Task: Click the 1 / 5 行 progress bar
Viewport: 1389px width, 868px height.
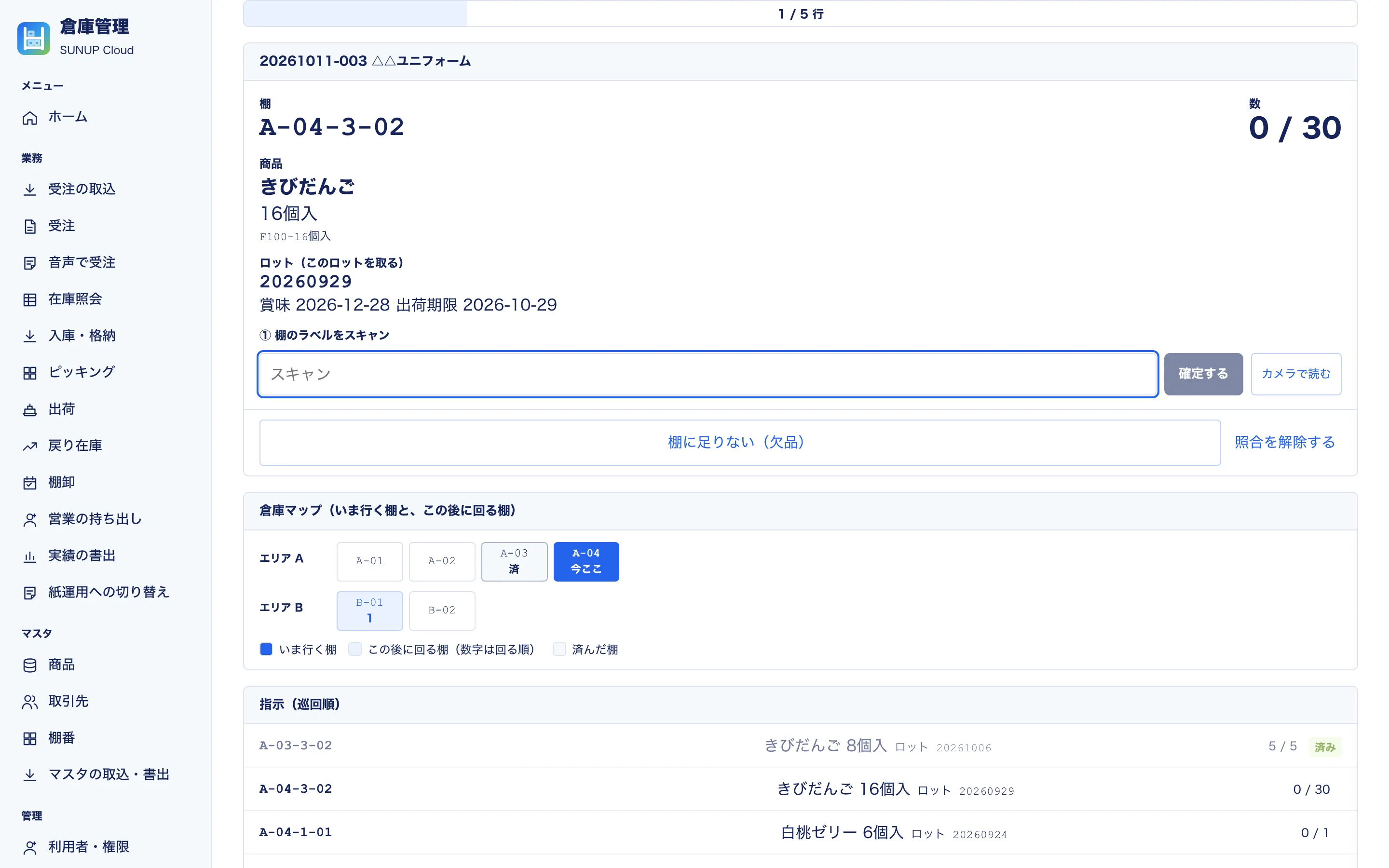Action: [800, 14]
